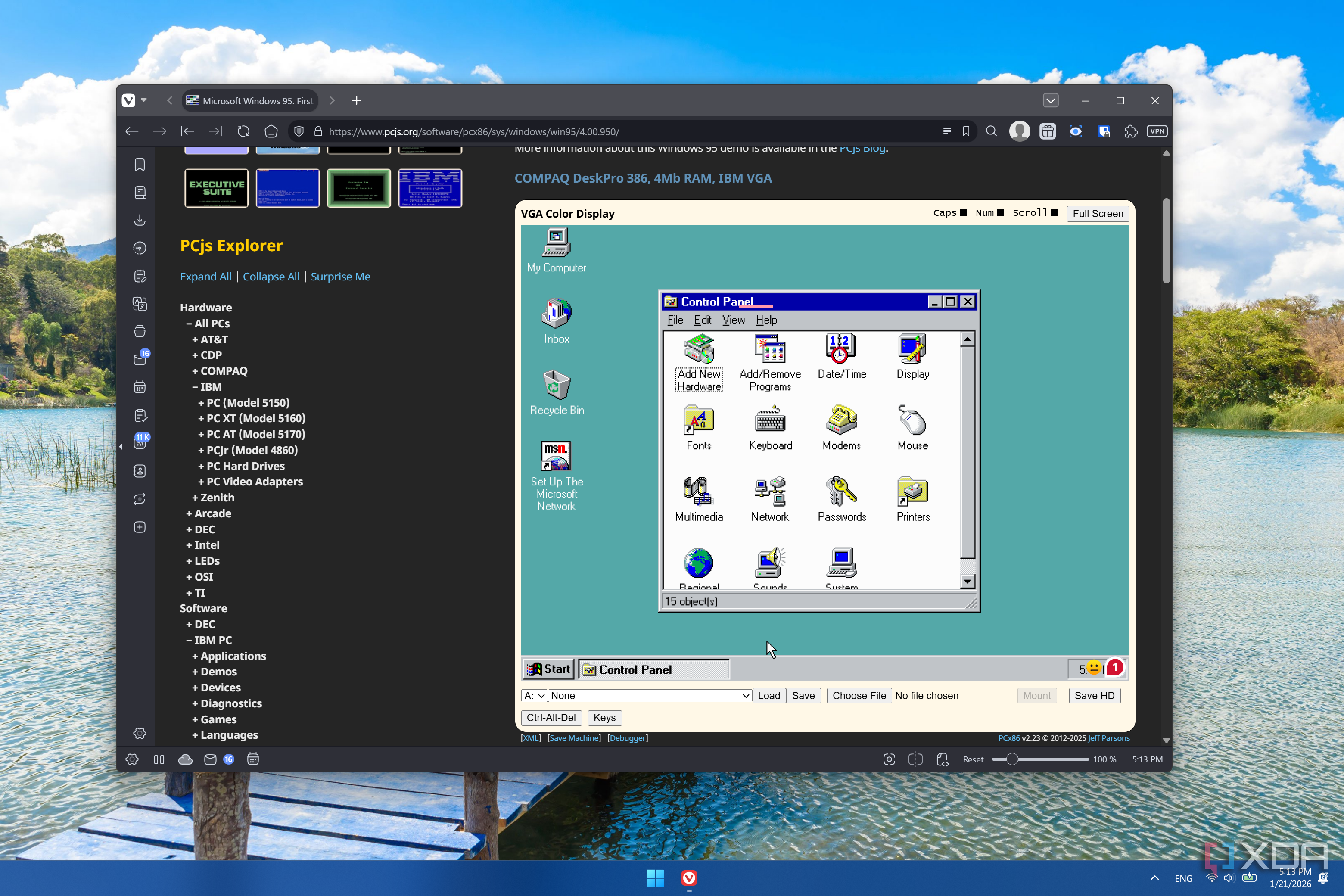The width and height of the screenshot is (1344, 896).
Task: Open the Date/Time control panel icon
Action: point(841,357)
